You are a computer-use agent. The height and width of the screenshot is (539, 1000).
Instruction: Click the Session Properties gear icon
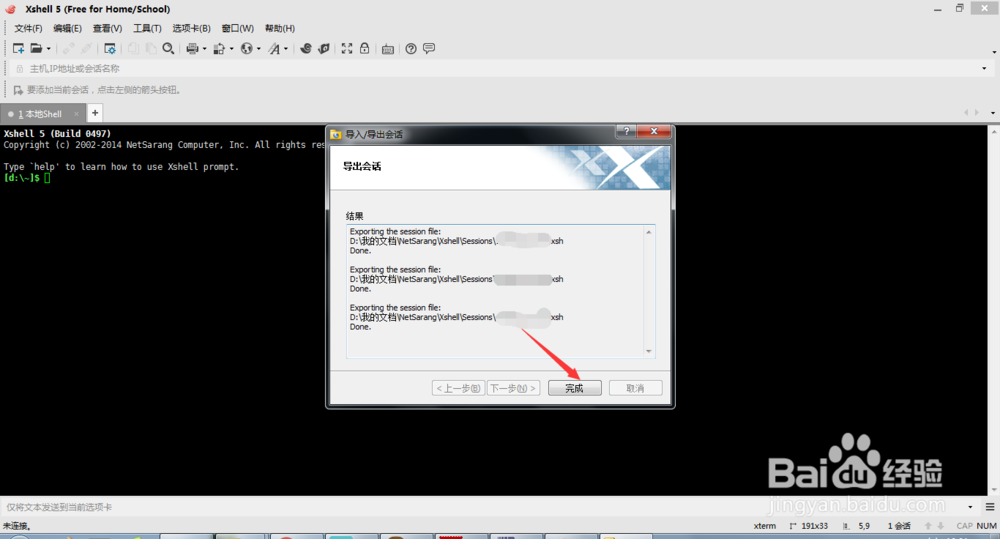coord(110,48)
